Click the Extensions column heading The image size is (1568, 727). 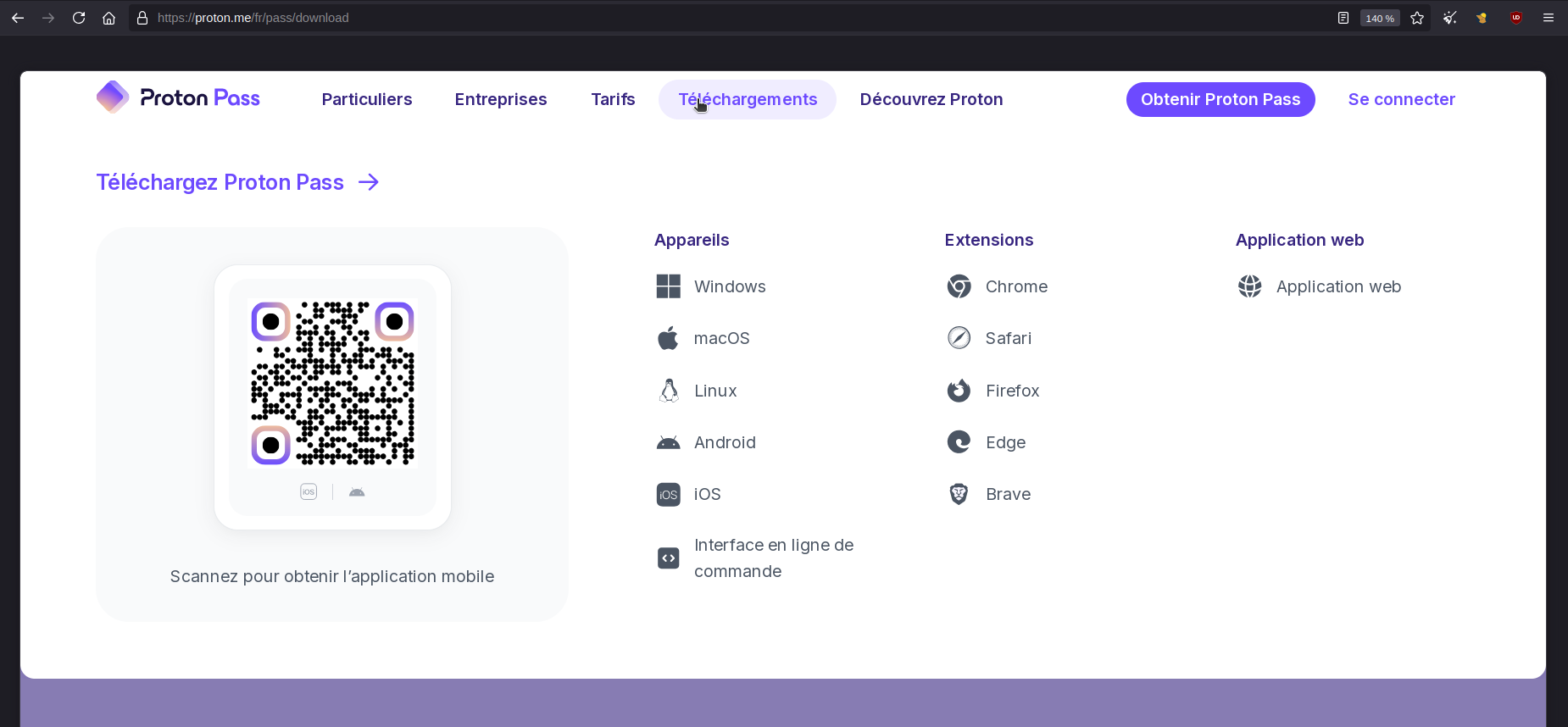(x=989, y=240)
